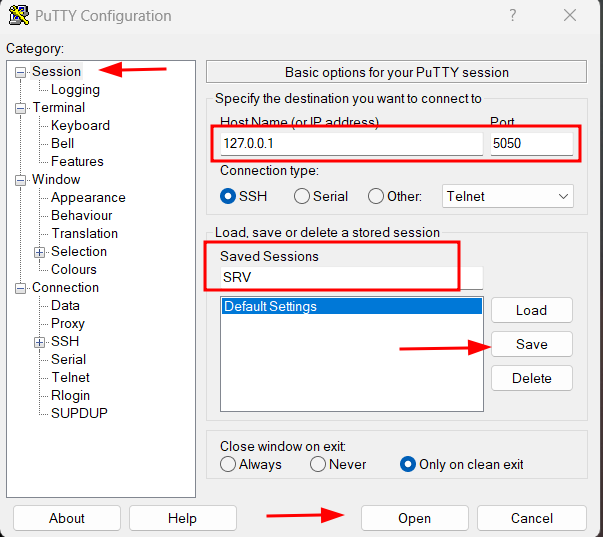Open Data settings category

[x=65, y=305]
